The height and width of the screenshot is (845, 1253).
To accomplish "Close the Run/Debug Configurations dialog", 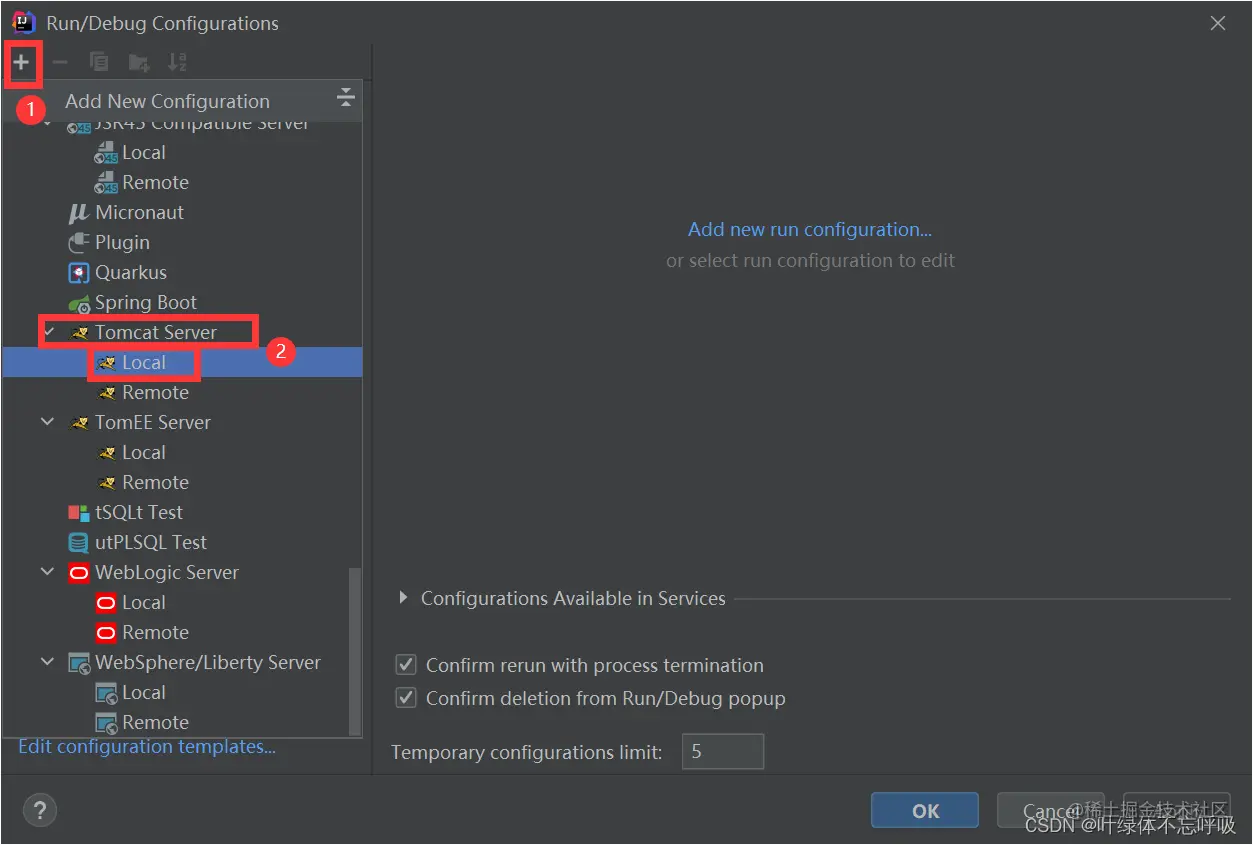I will pos(1218,23).
